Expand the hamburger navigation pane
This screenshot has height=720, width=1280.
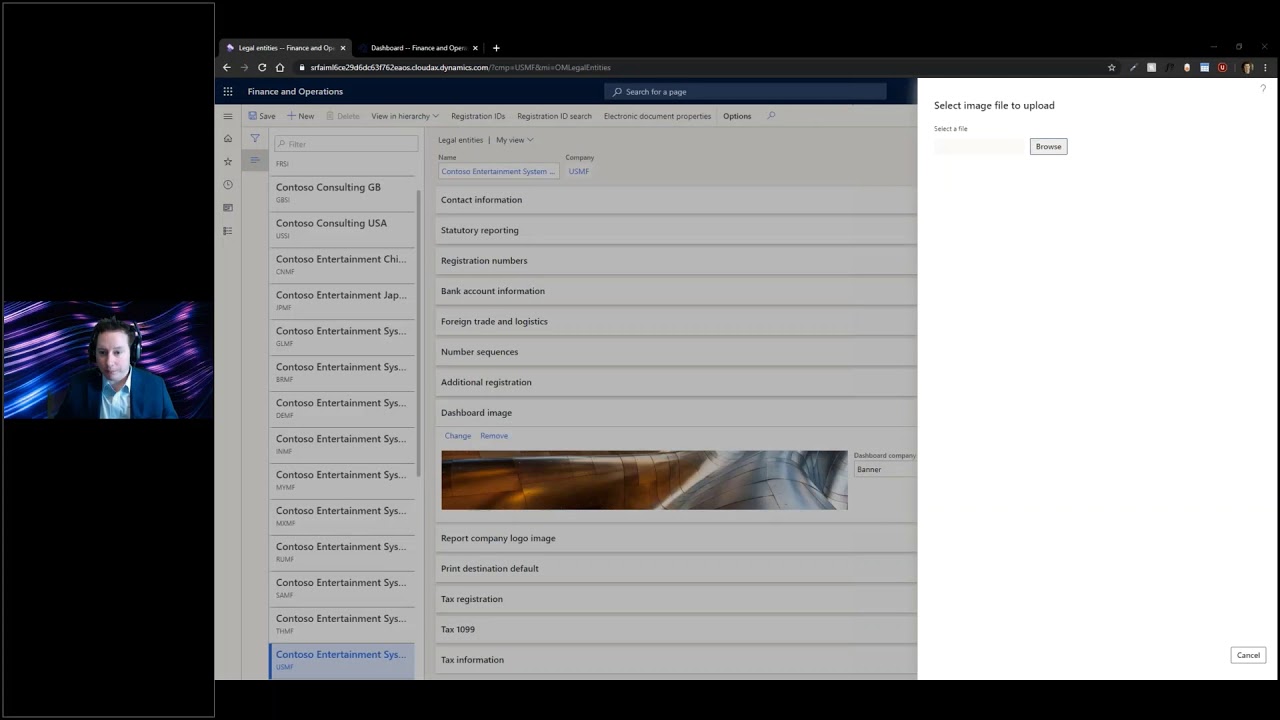(x=228, y=116)
